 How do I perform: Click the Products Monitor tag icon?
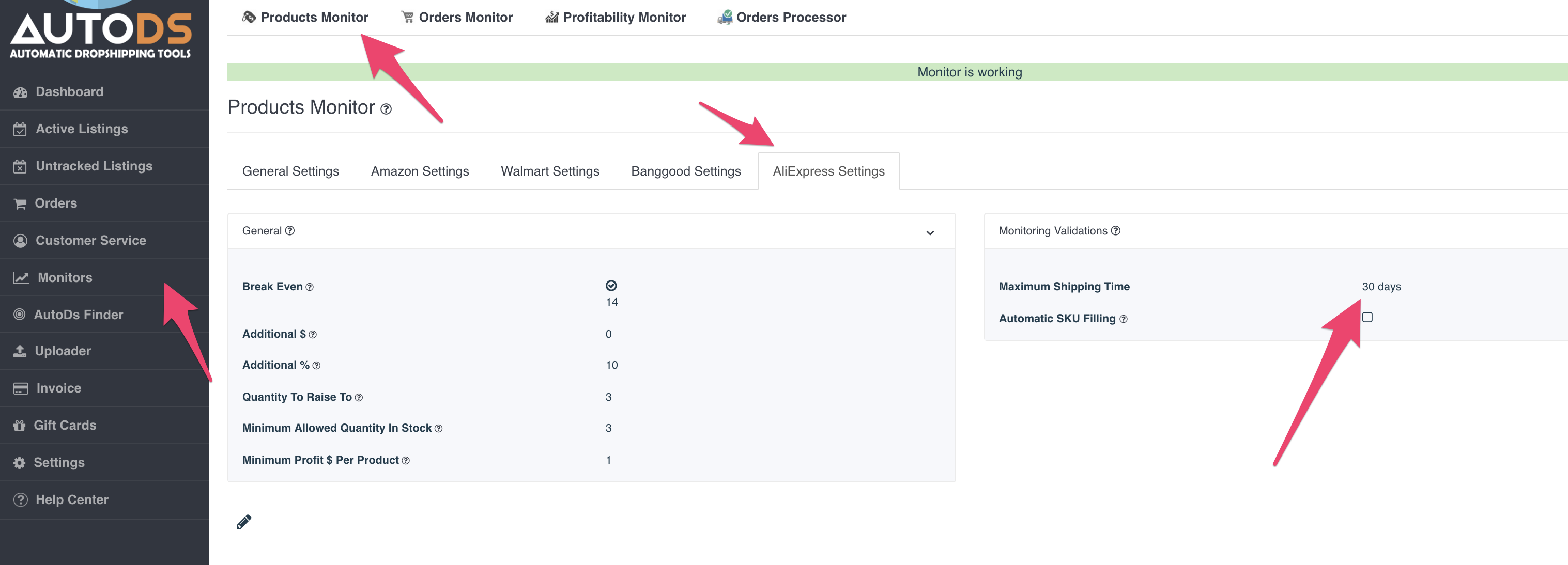[x=249, y=17]
